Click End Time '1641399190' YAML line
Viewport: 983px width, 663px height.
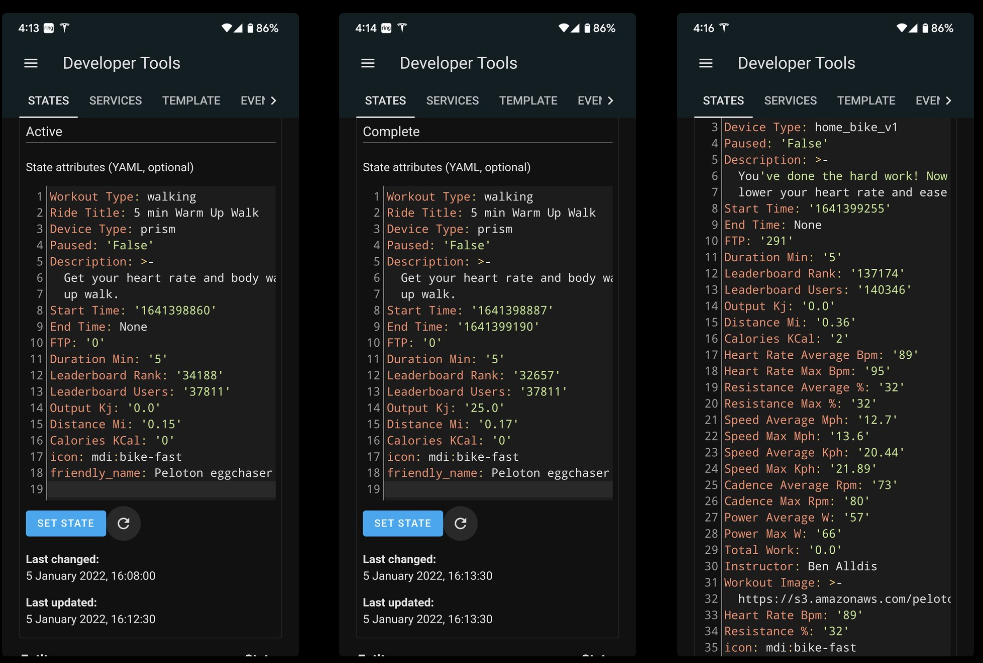[x=463, y=326]
